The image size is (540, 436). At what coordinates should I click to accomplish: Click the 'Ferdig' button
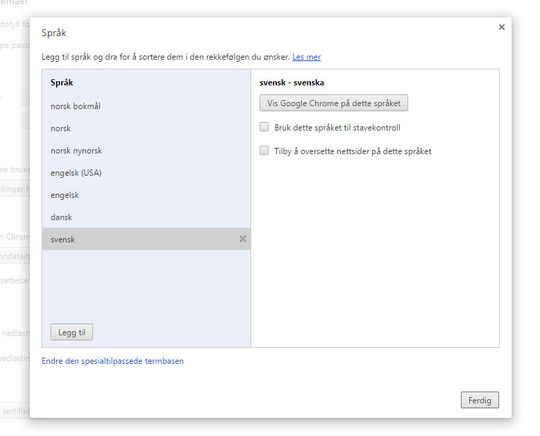click(480, 400)
